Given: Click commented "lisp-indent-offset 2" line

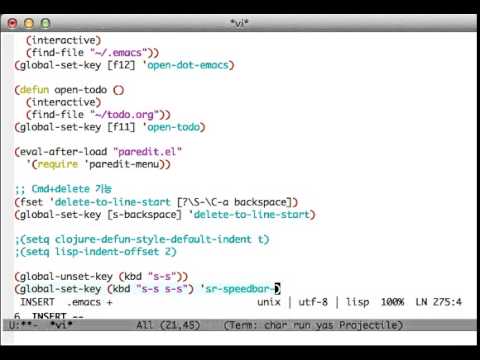Looking at the screenshot, I should [x=95, y=252].
